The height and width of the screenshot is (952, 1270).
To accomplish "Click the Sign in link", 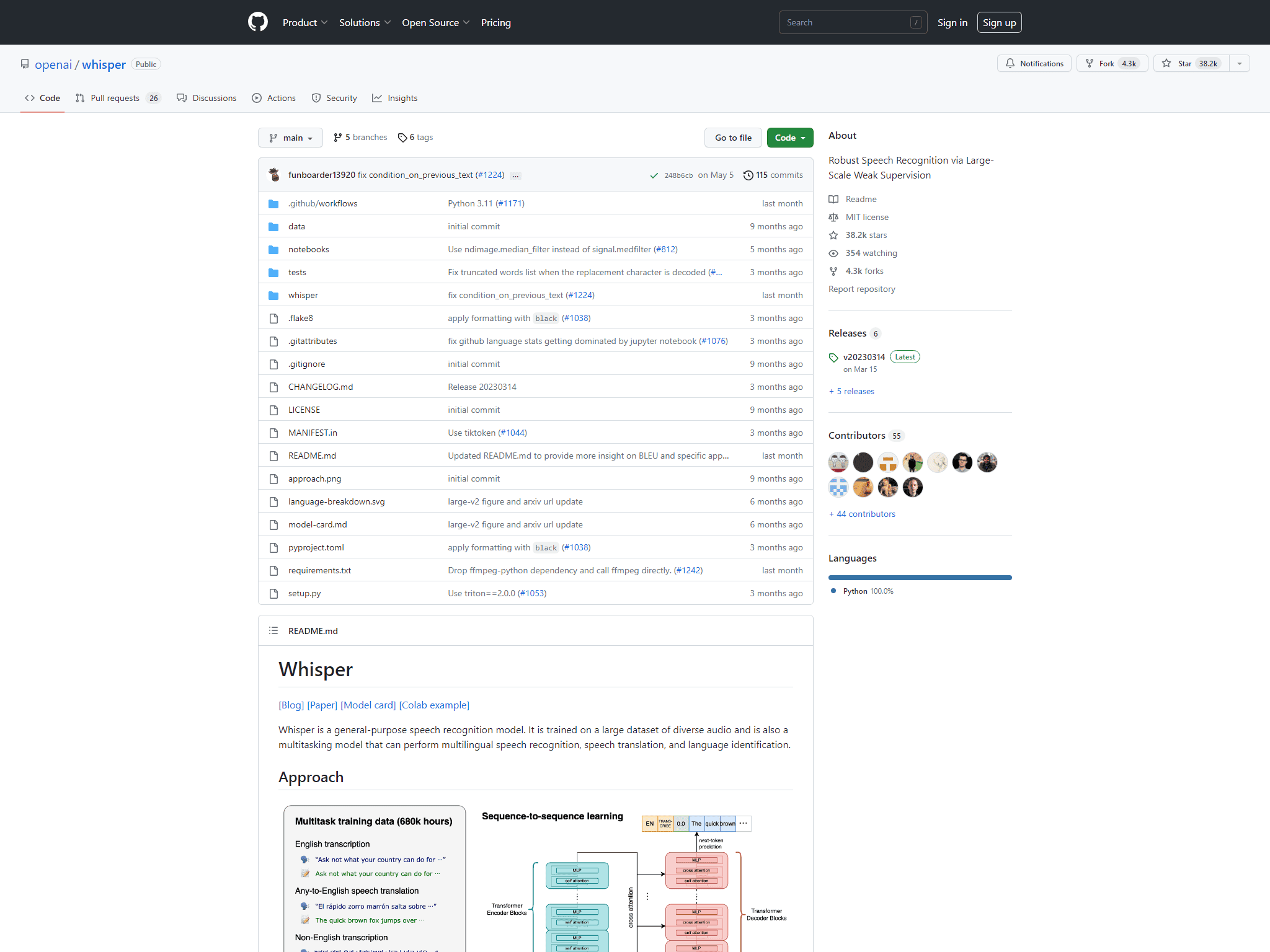I will point(952,22).
